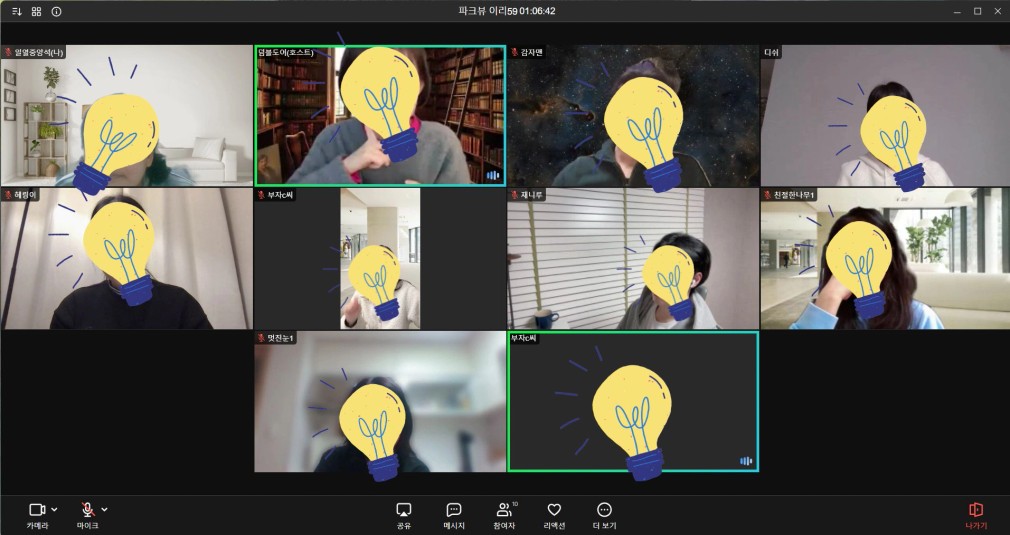
Task: Click the 재니무 name label
Action: [532, 195]
